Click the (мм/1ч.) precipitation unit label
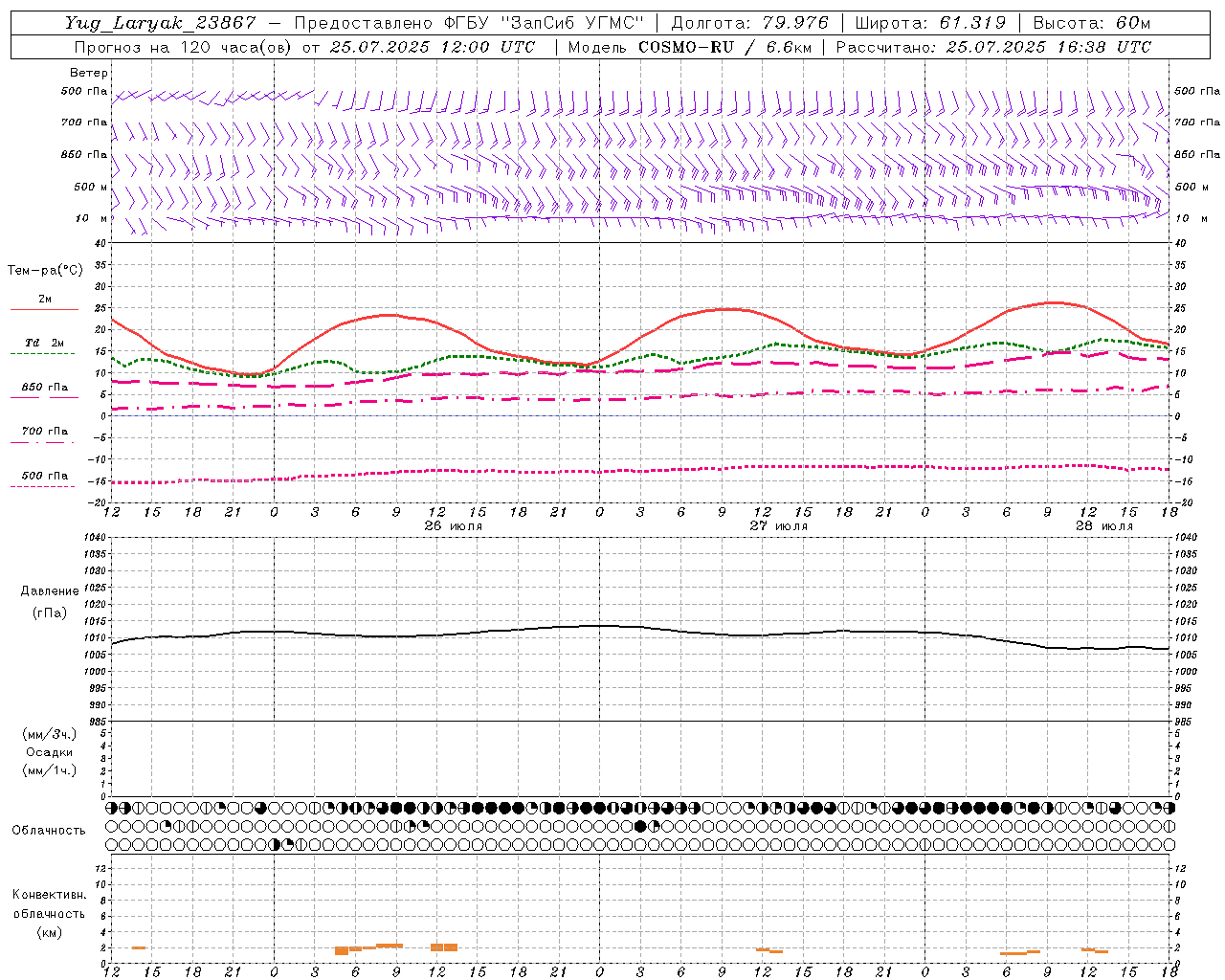 [50, 770]
